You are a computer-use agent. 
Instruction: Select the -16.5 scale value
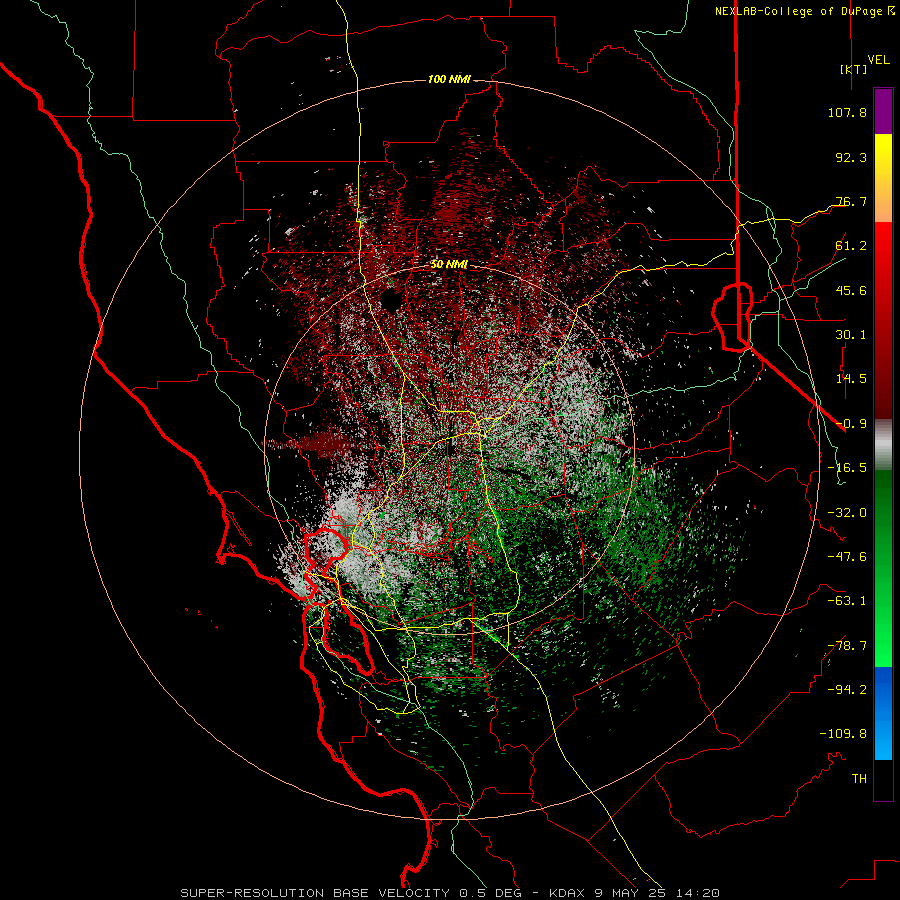[847, 468]
